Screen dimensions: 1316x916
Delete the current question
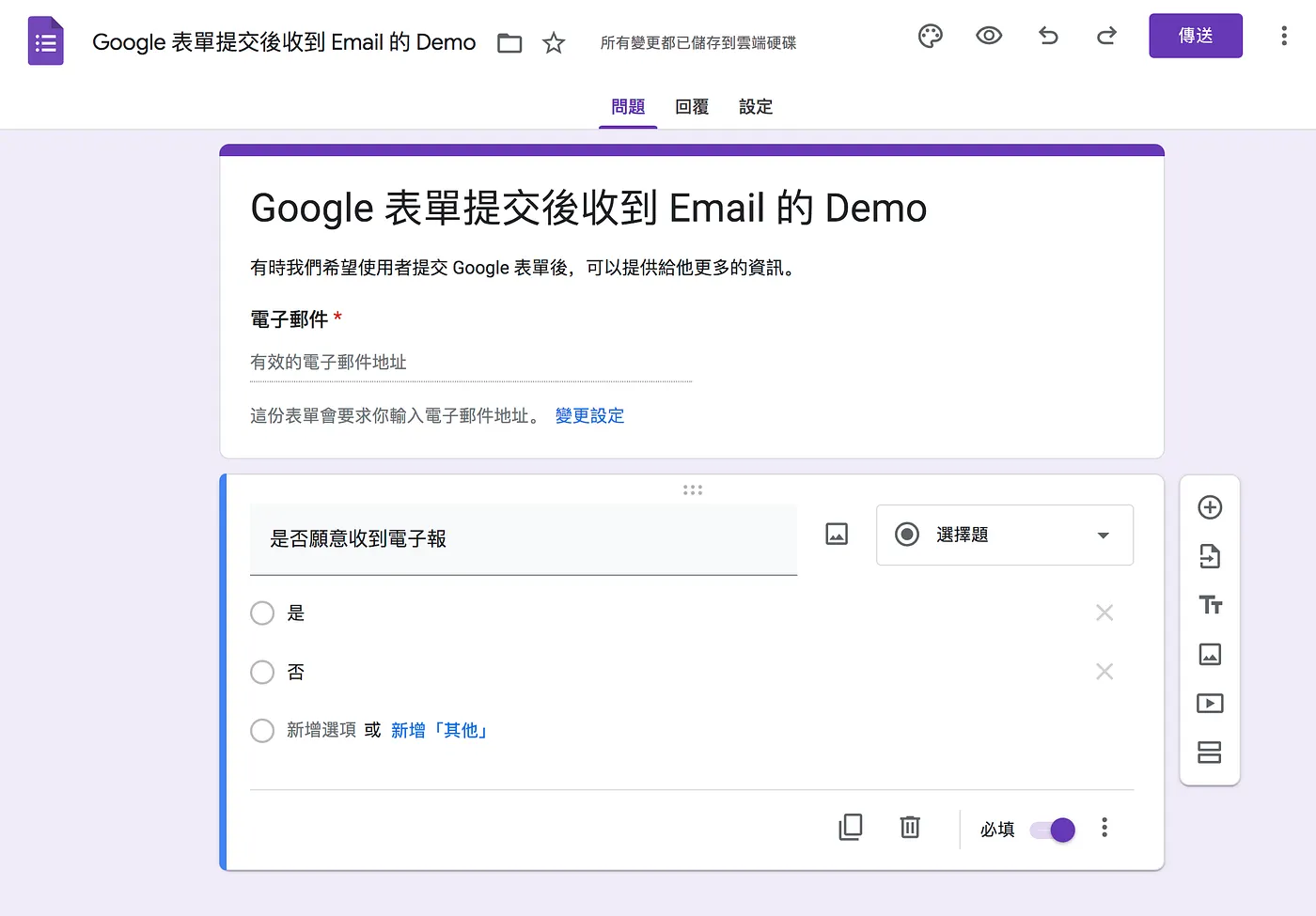[910, 827]
